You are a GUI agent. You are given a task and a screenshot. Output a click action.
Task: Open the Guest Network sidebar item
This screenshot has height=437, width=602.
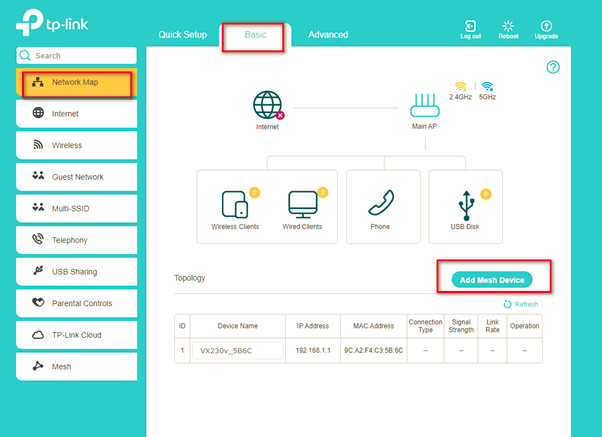click(x=76, y=177)
